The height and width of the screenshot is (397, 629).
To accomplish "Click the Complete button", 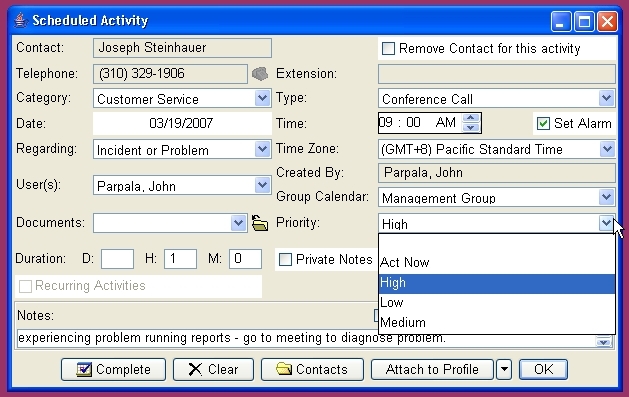I will (114, 369).
